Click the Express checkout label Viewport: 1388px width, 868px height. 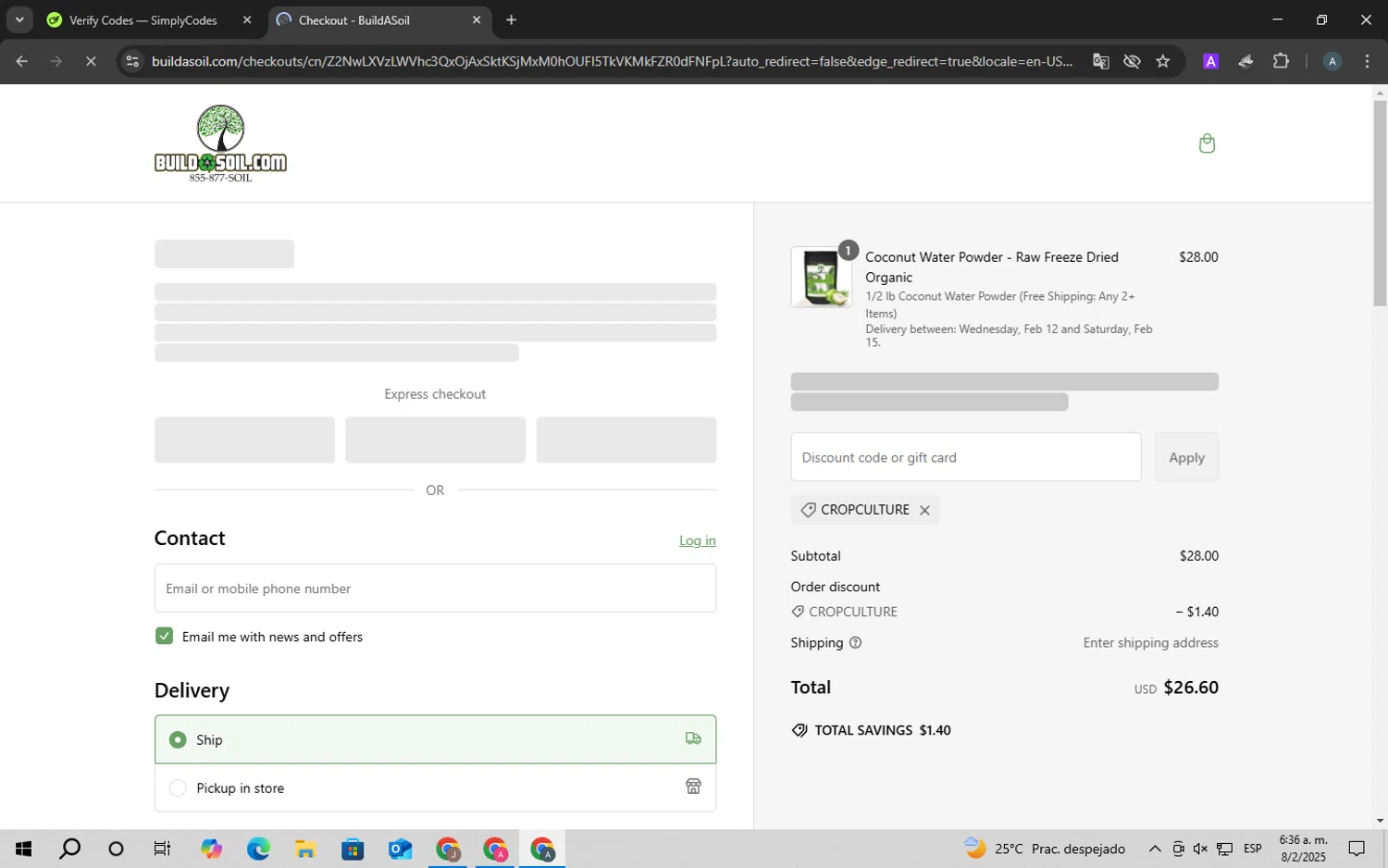(435, 394)
